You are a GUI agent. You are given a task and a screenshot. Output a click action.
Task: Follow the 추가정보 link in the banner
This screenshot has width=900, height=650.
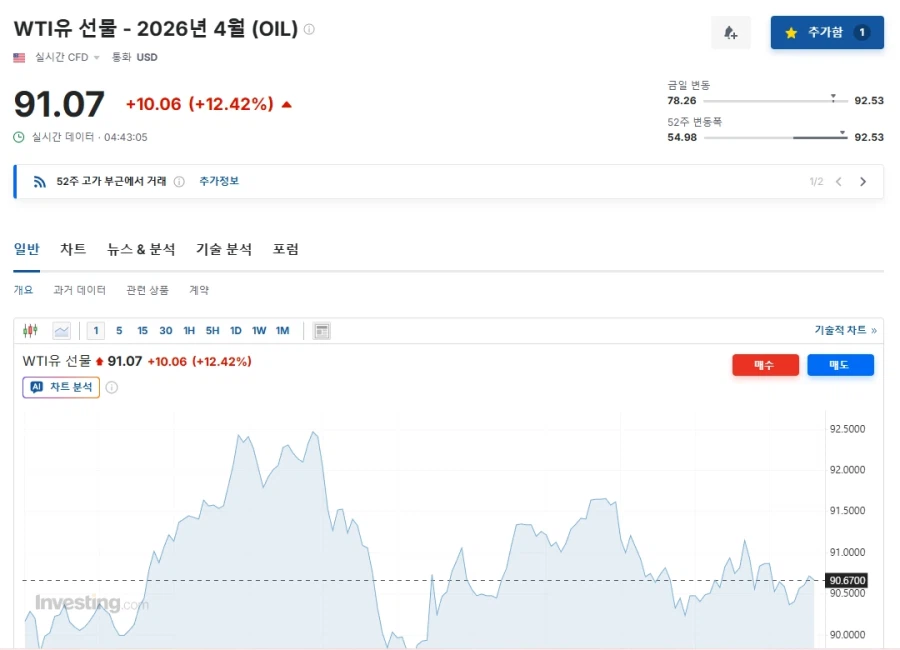[217, 181]
